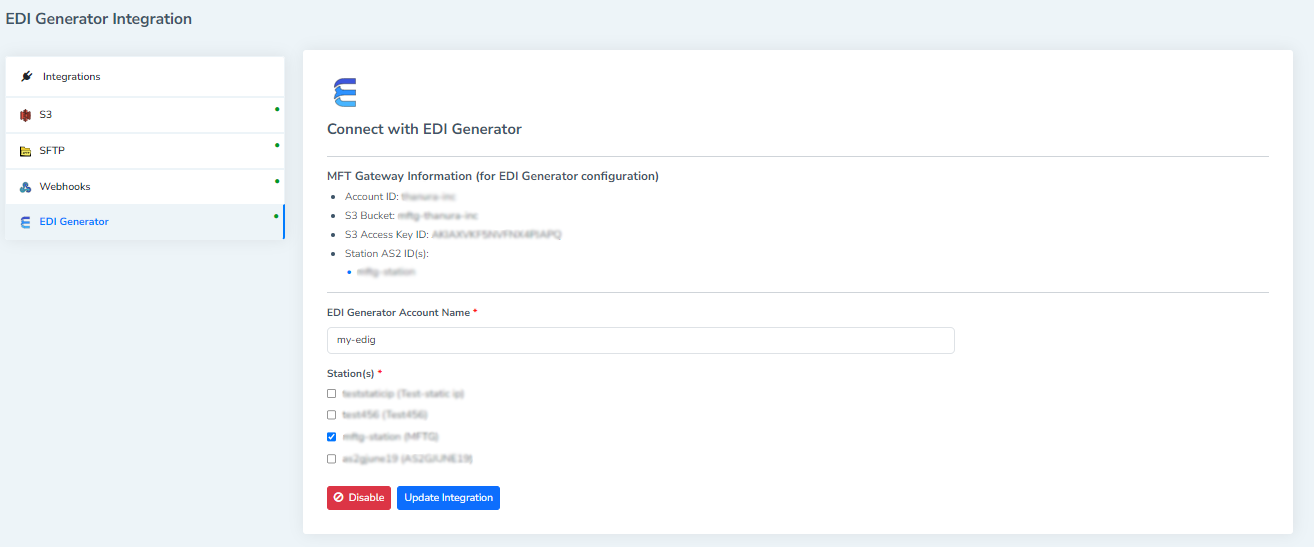Click the Connect with EDI Generator heading
The image size is (1314, 547).
pyautogui.click(x=424, y=129)
